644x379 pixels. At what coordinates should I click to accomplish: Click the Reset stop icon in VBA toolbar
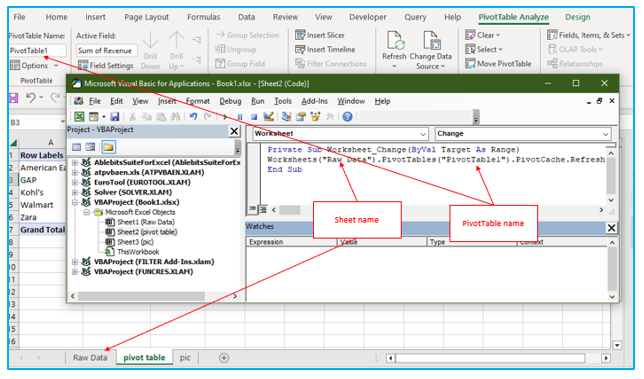point(254,117)
